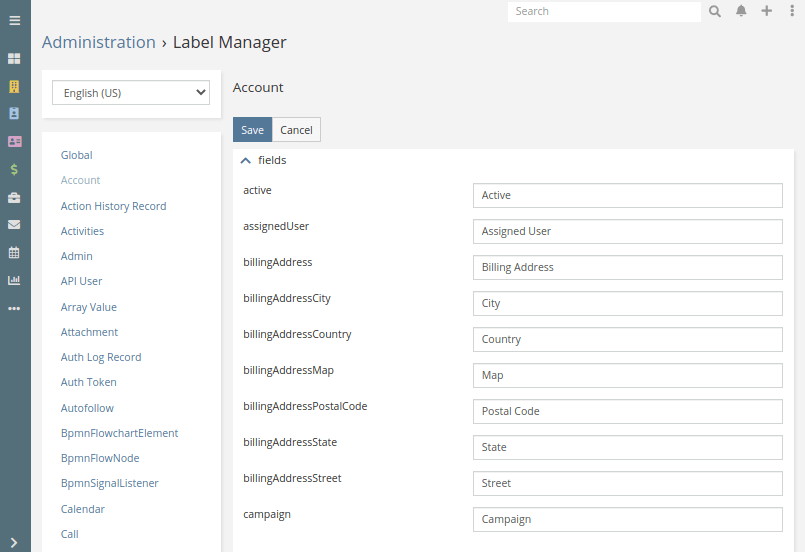Open notifications via the bell icon

[741, 11]
